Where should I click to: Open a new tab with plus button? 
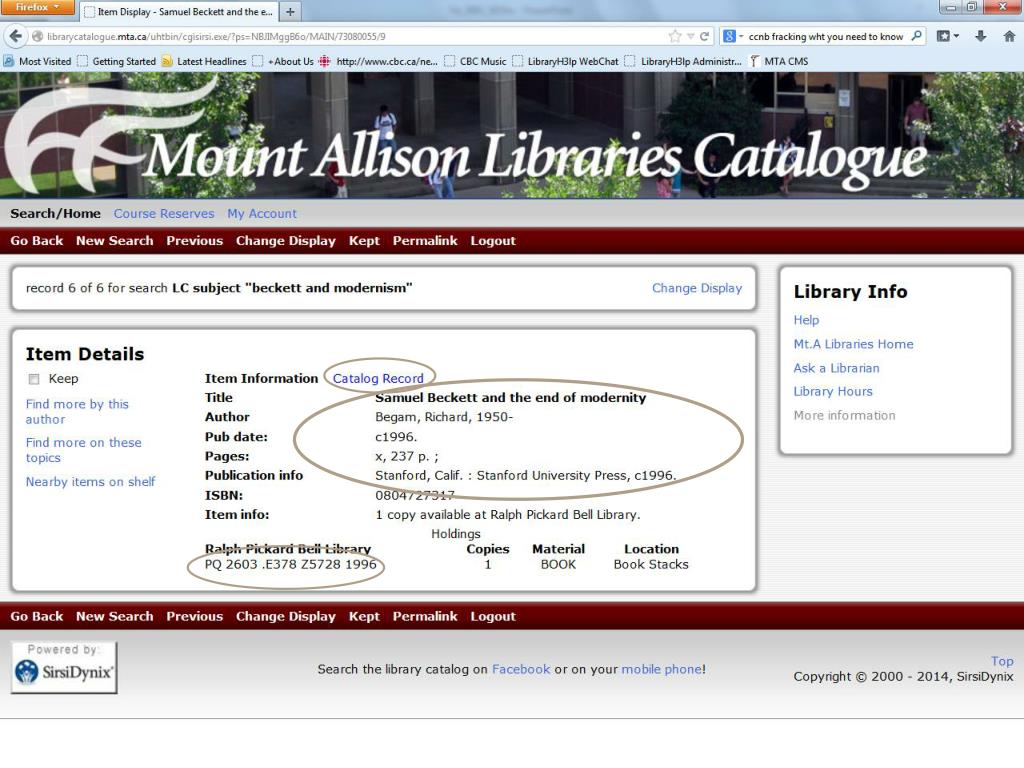290,12
